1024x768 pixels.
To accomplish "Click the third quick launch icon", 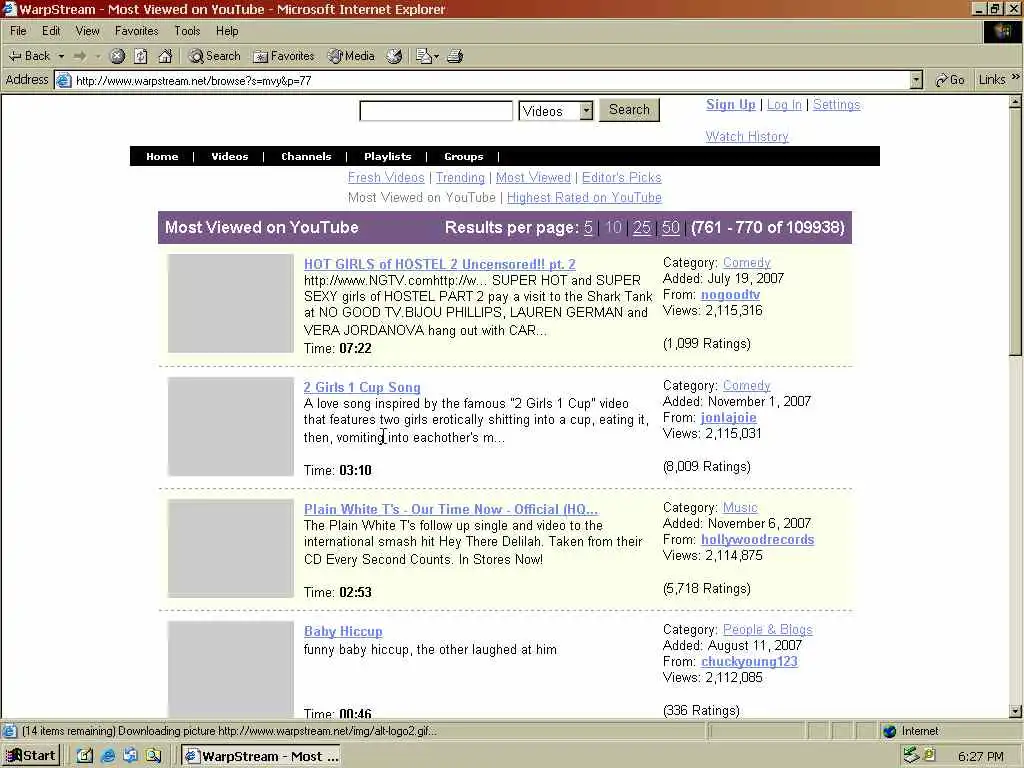I will [x=130, y=756].
